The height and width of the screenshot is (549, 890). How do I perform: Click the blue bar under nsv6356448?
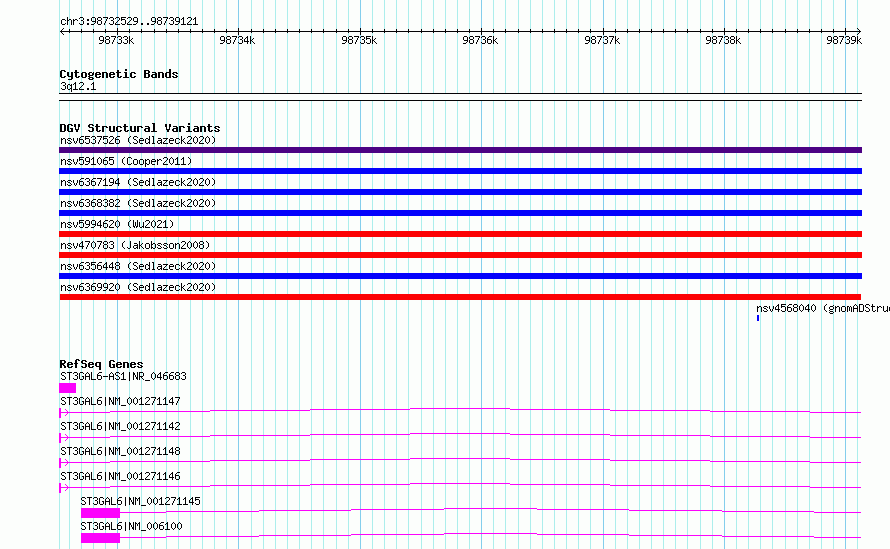click(460, 276)
